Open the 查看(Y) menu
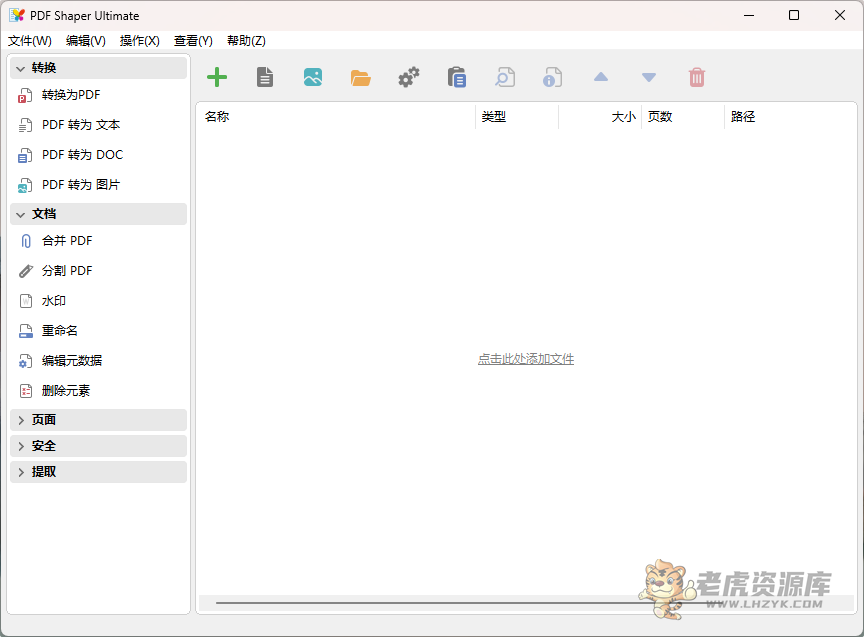 click(x=193, y=41)
